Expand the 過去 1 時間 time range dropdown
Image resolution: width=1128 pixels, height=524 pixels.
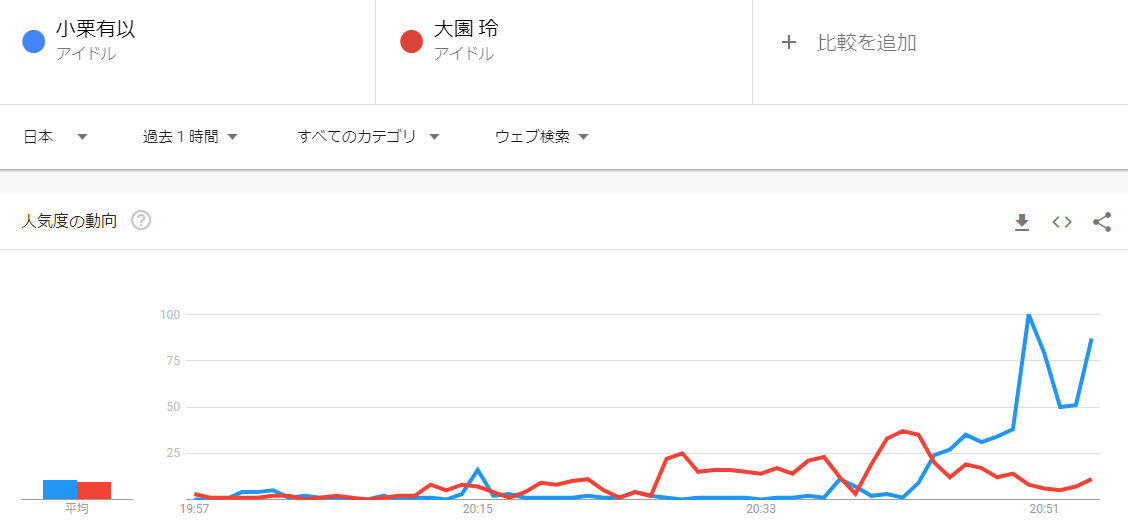[x=190, y=137]
